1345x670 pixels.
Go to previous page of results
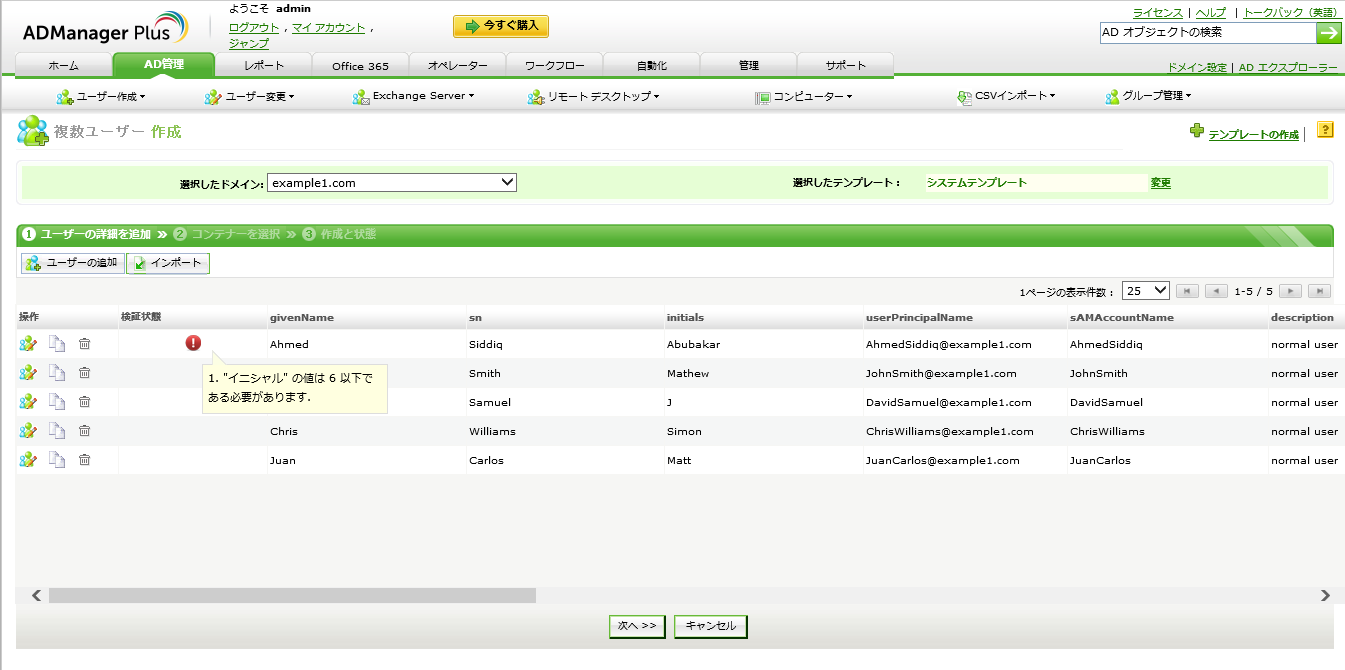pyautogui.click(x=1216, y=291)
